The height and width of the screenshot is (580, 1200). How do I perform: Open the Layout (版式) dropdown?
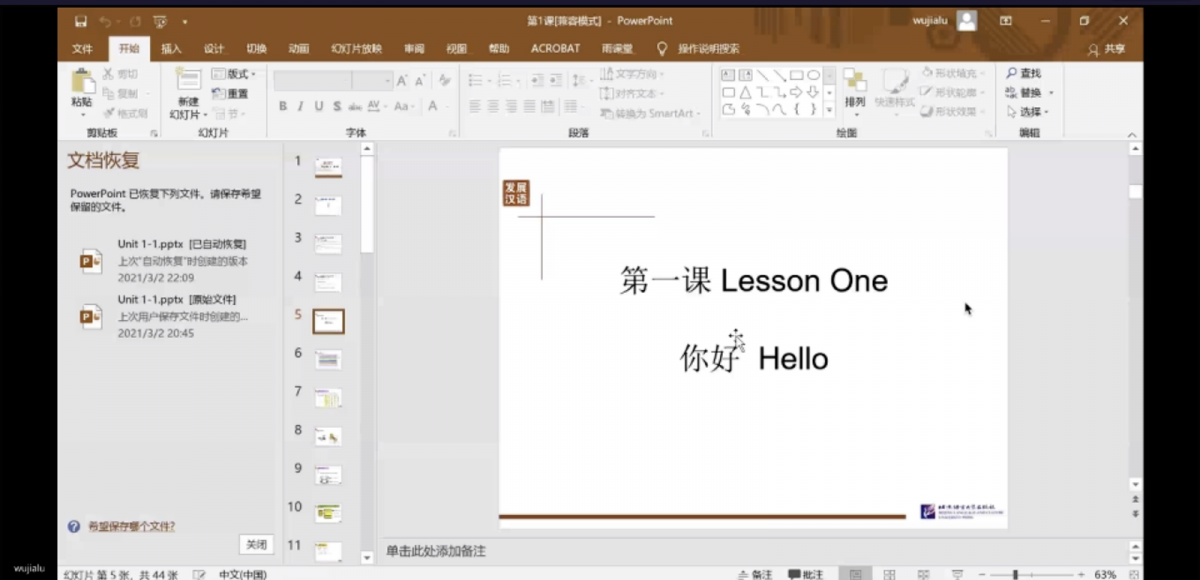[234, 74]
